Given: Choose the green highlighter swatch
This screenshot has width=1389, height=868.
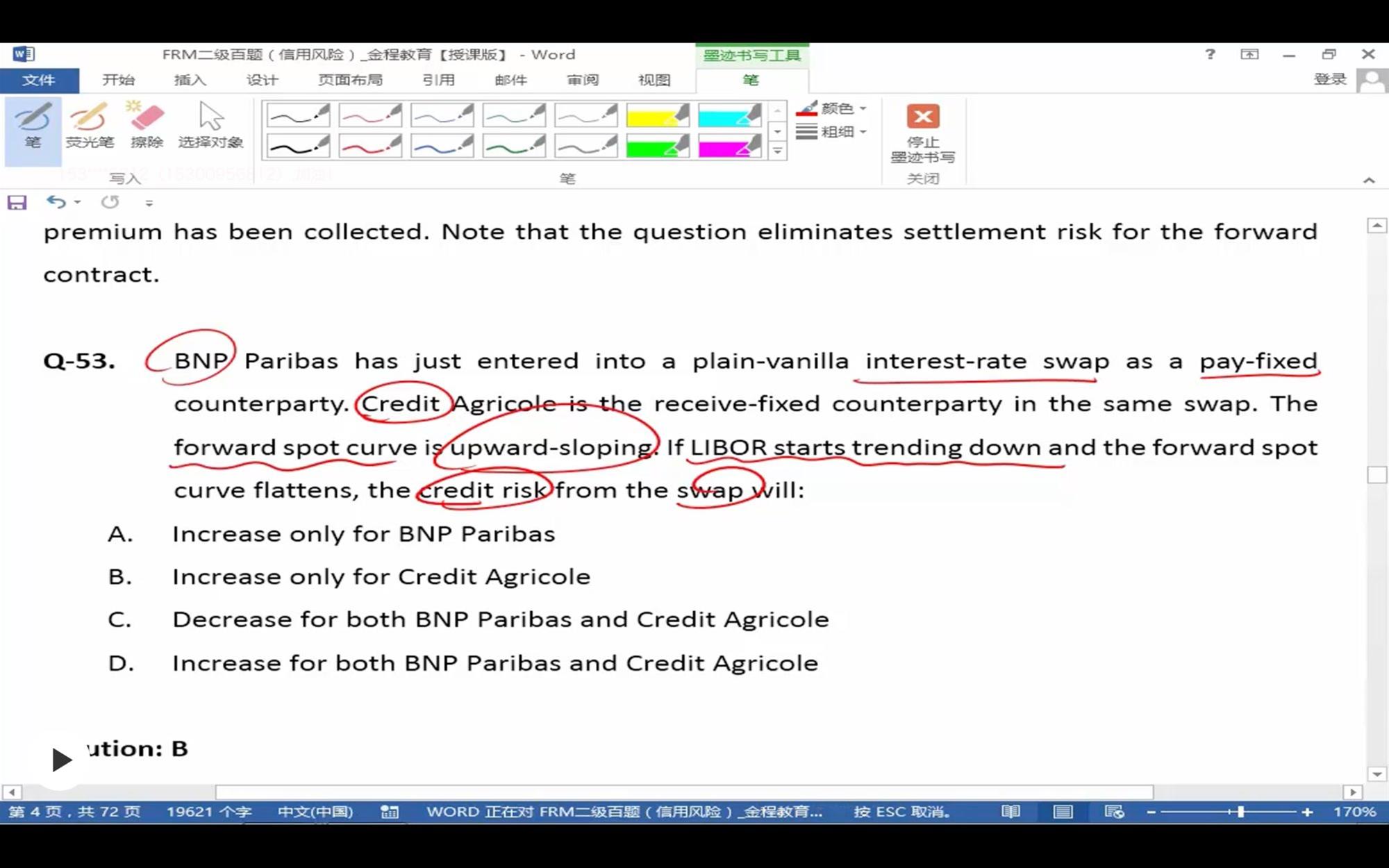Looking at the screenshot, I should pyautogui.click(x=657, y=146).
